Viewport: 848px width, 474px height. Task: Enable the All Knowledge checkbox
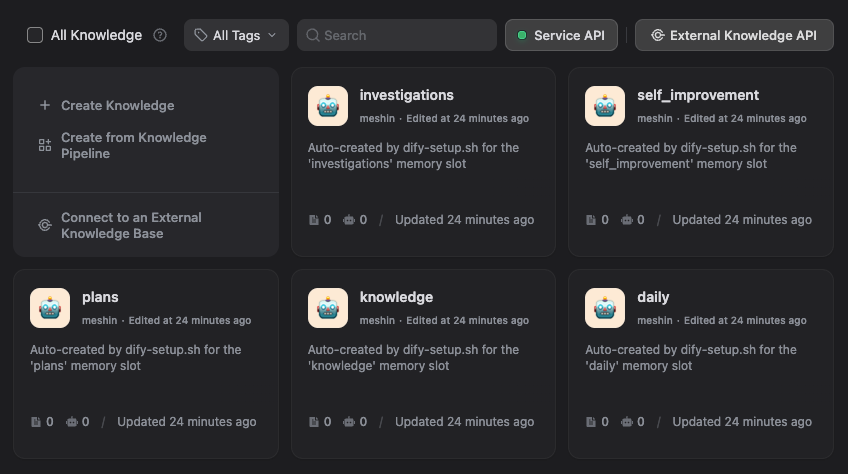(x=35, y=35)
